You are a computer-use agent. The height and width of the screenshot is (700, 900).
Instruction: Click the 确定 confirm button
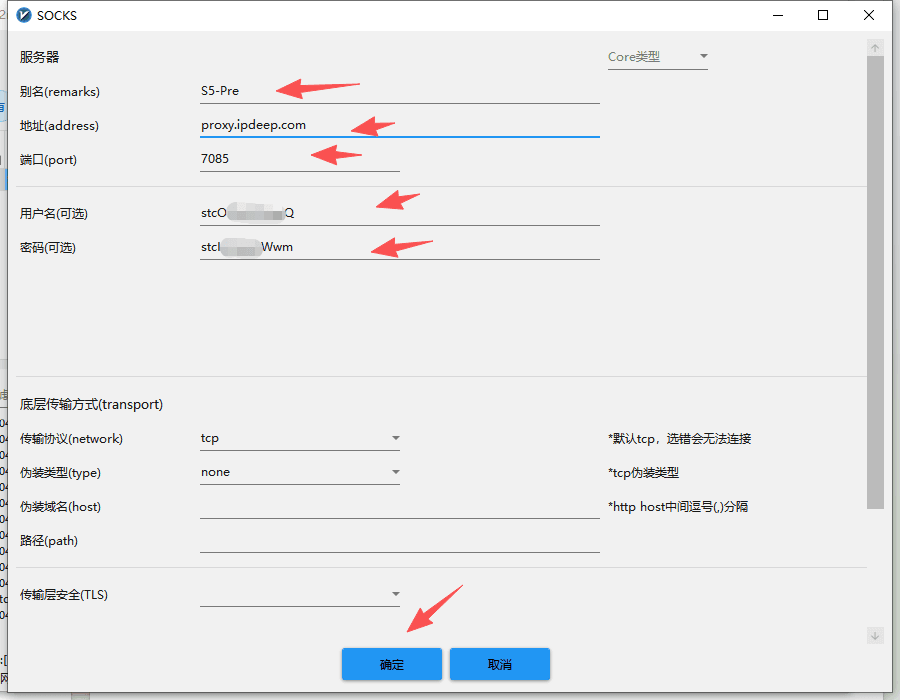coord(391,664)
